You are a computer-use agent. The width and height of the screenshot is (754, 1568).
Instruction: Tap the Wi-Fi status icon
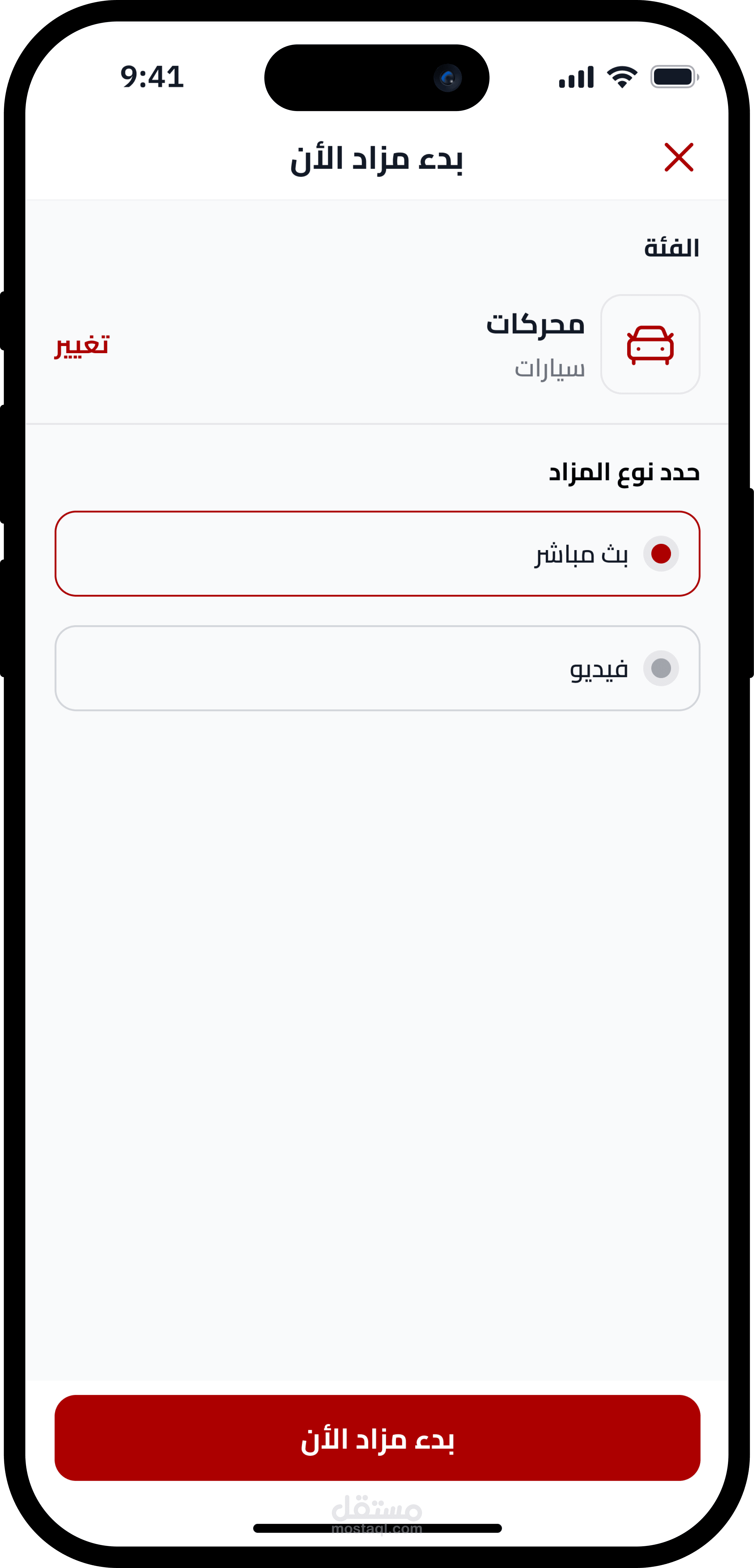point(622,77)
